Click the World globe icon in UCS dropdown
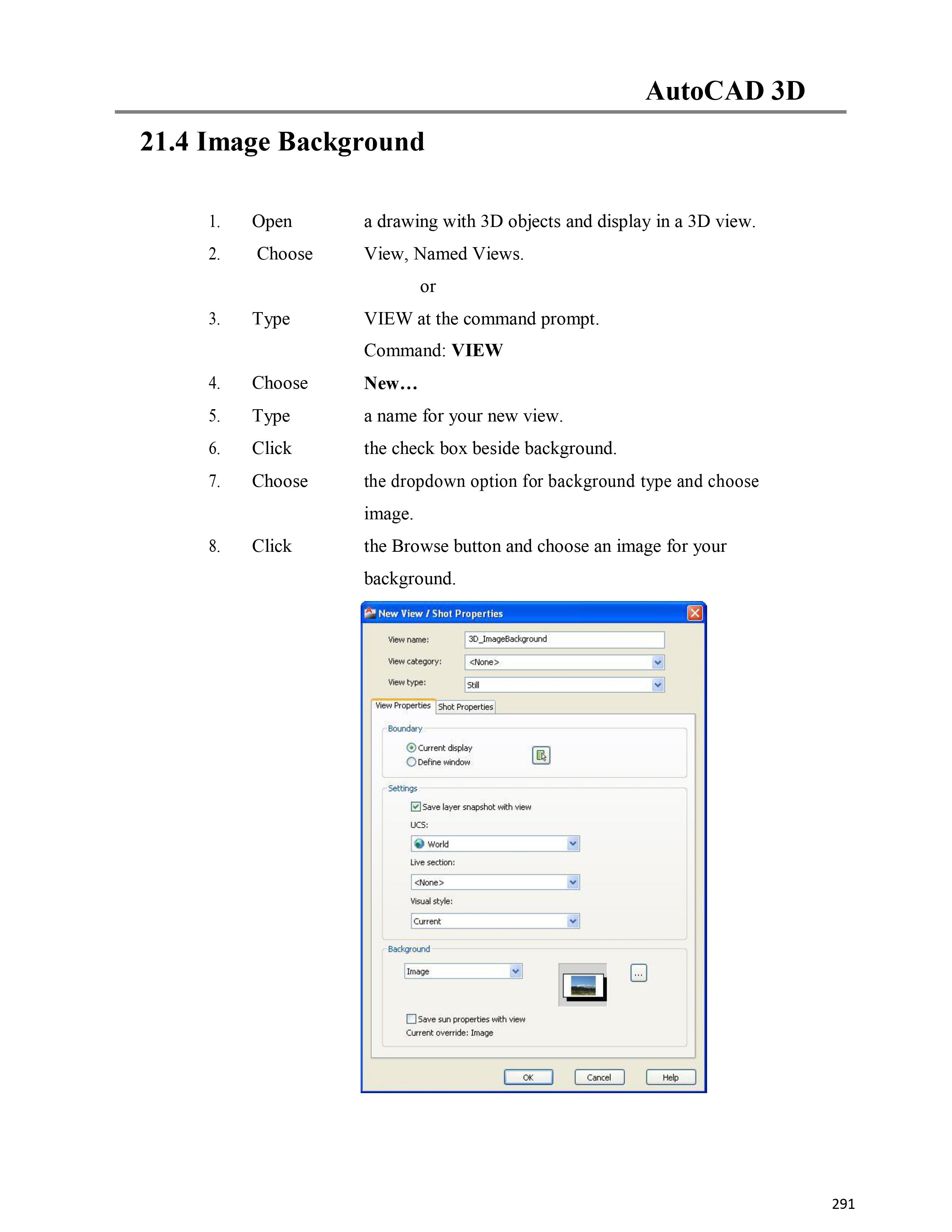Image resolution: width=952 pixels, height=1232 pixels. [419, 844]
